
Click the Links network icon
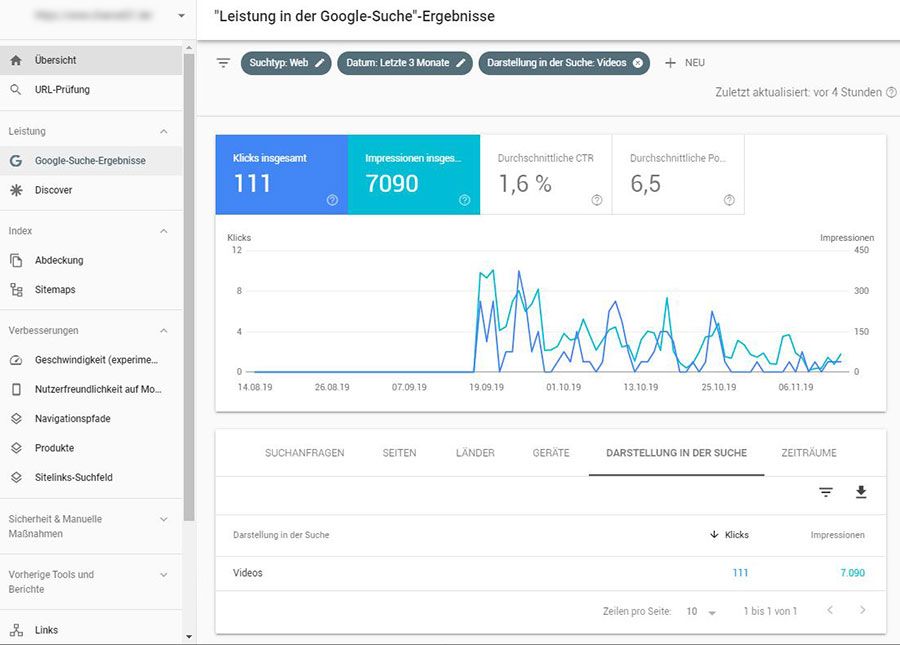[16, 630]
